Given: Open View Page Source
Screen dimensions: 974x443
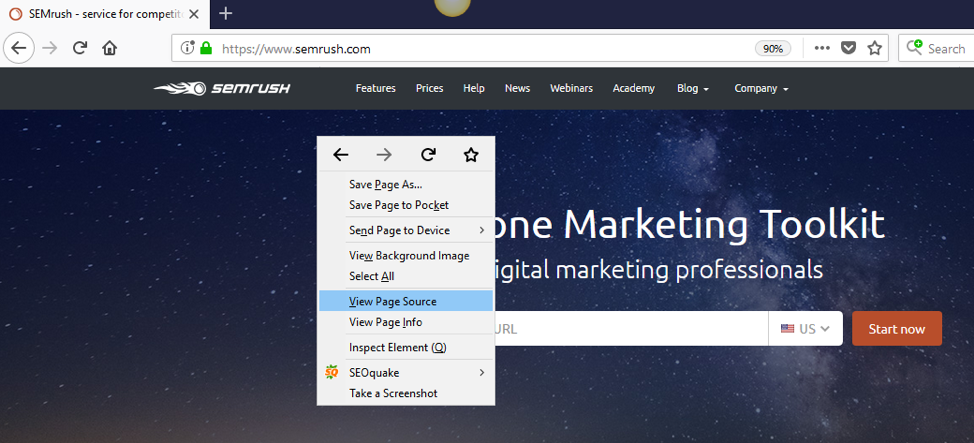Looking at the screenshot, I should (x=406, y=301).
